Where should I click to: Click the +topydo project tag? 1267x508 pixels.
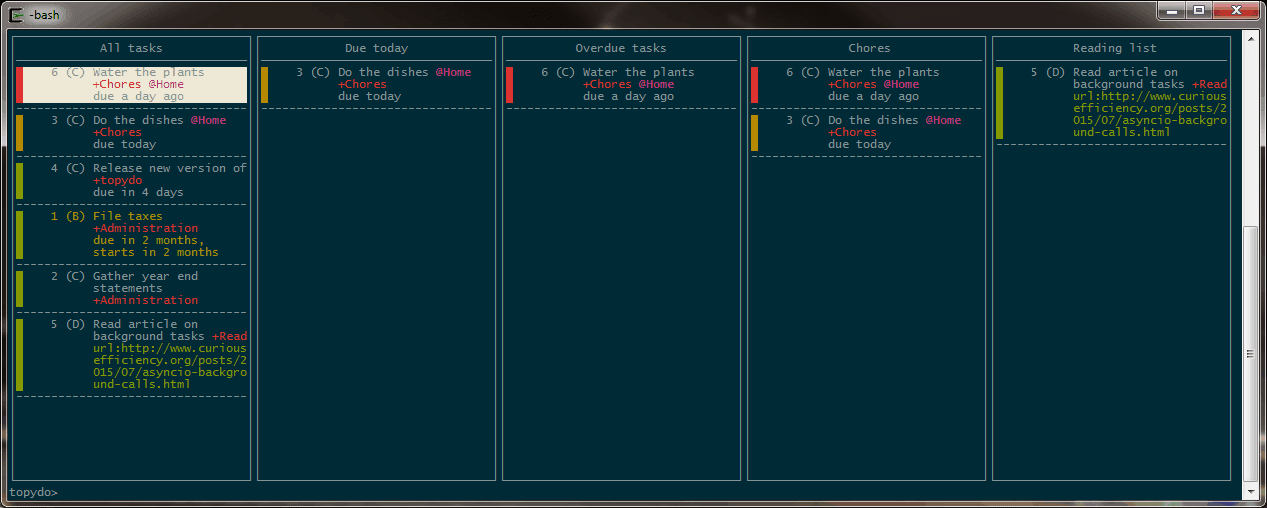click(x=117, y=180)
